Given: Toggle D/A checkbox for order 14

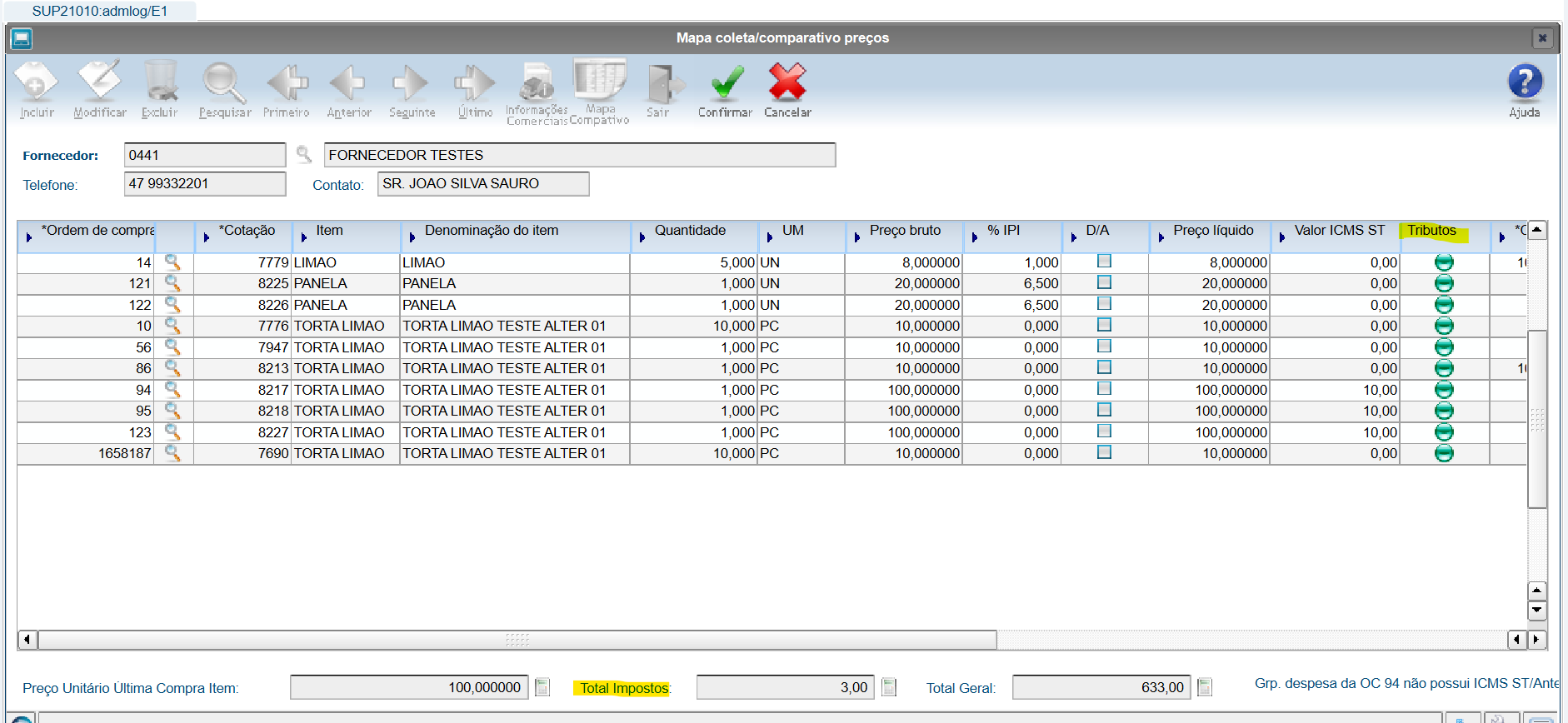Looking at the screenshot, I should click(1104, 262).
